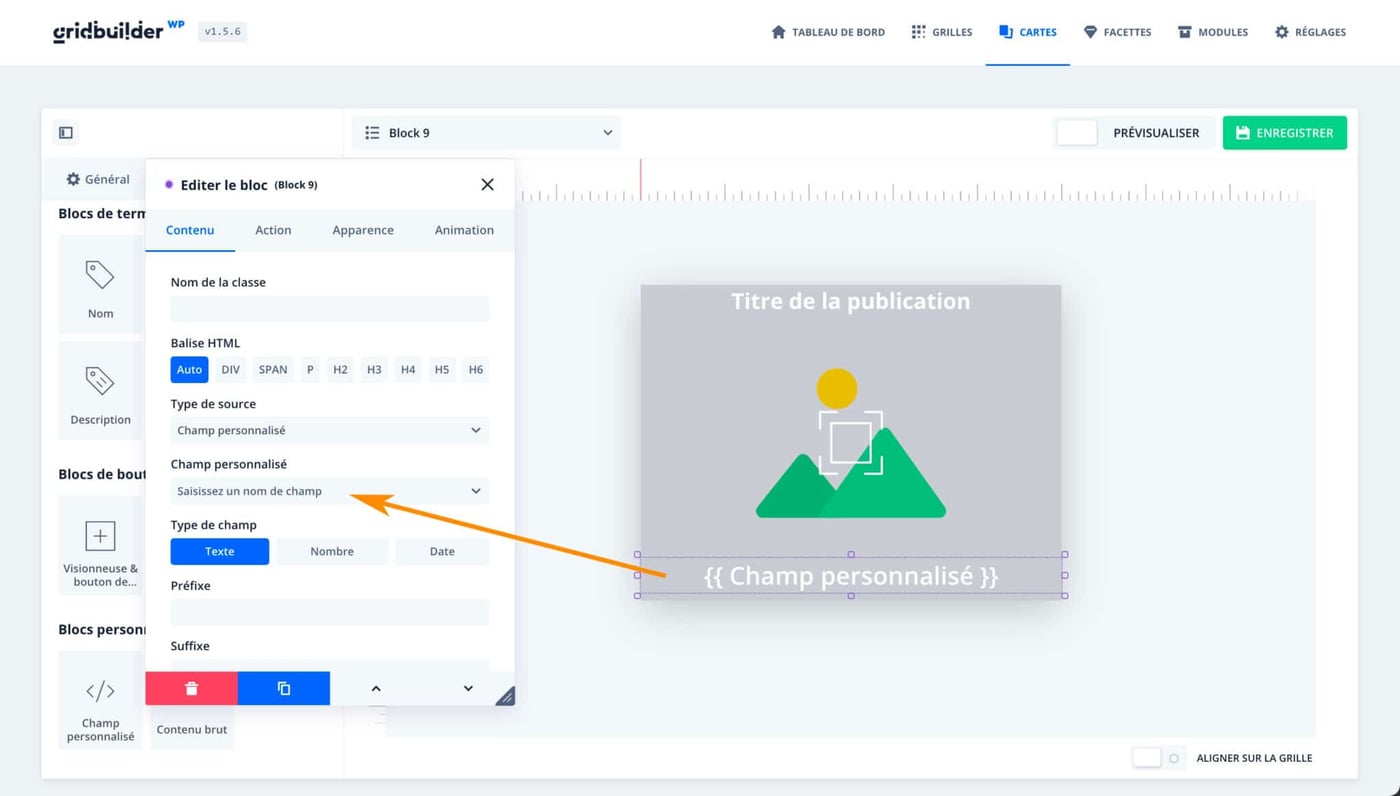Collapse the left sidebar panel
Image resolution: width=1400 pixels, height=796 pixels.
click(x=65, y=132)
